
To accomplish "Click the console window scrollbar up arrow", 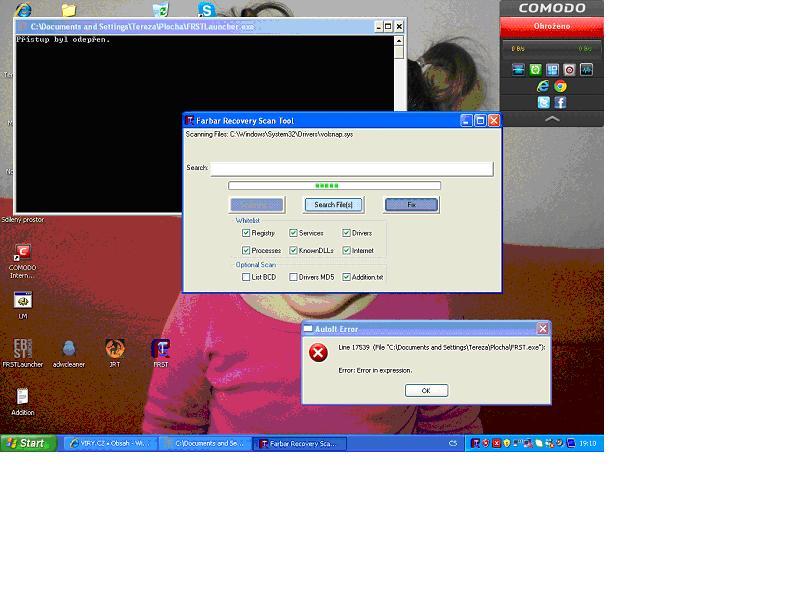I will (399, 40).
